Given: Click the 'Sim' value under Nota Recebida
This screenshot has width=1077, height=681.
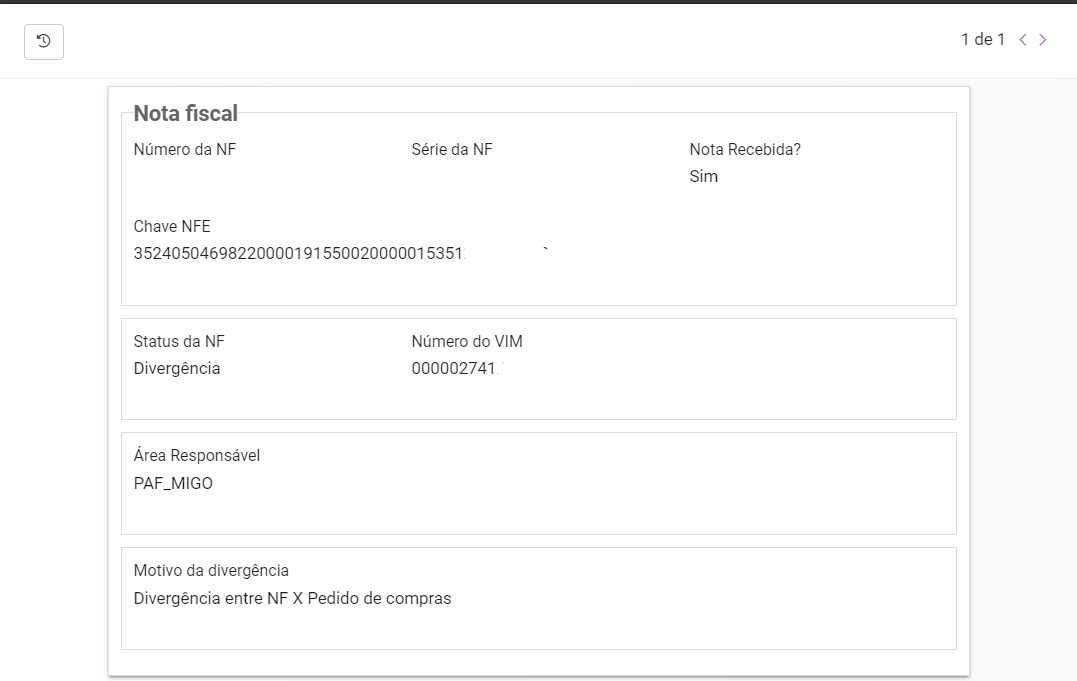Looking at the screenshot, I should 704,177.
